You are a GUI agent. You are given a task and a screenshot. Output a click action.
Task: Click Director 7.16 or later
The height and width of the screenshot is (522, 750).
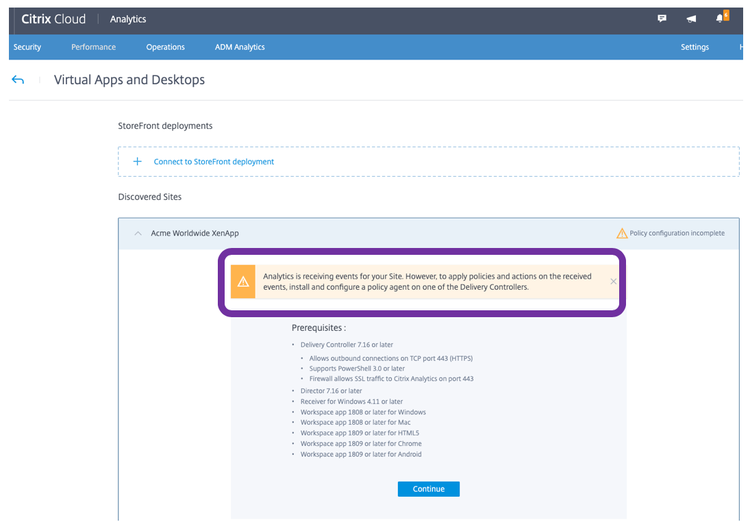point(331,391)
